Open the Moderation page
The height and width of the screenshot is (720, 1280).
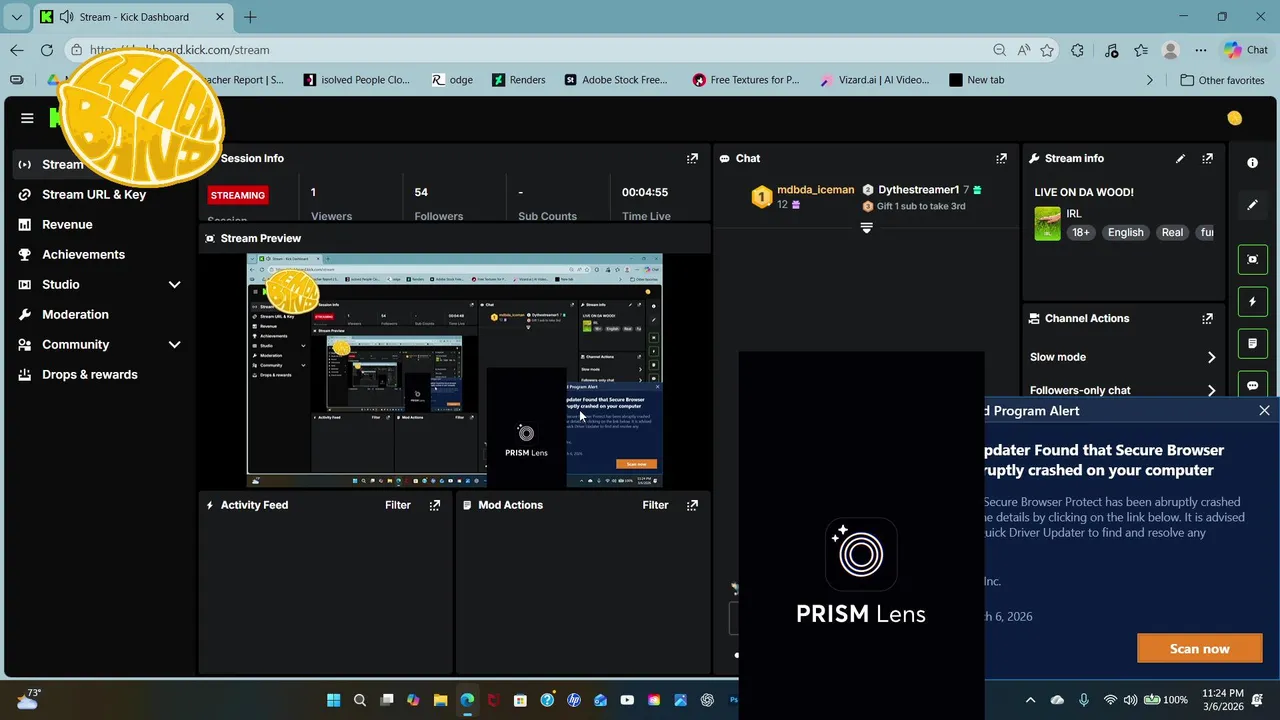click(75, 314)
